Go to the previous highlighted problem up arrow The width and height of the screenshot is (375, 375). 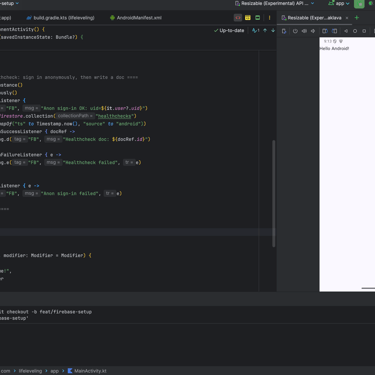click(265, 31)
